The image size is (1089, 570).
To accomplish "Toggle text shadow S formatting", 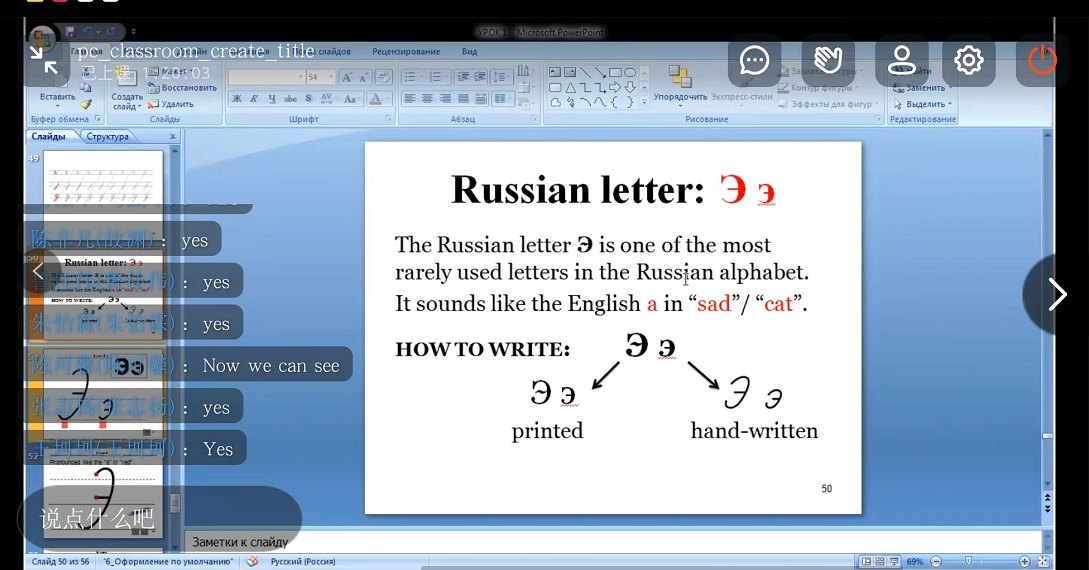I will coord(308,99).
